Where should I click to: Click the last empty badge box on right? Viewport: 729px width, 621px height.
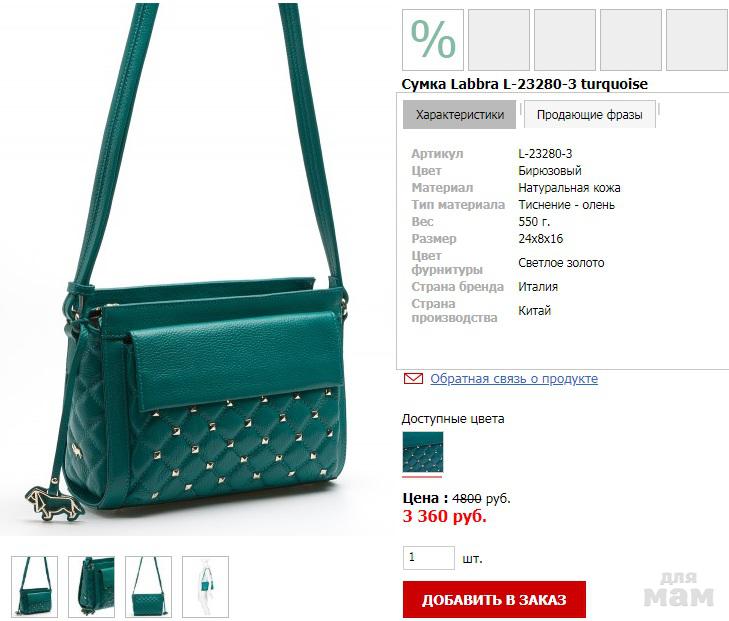click(697, 40)
